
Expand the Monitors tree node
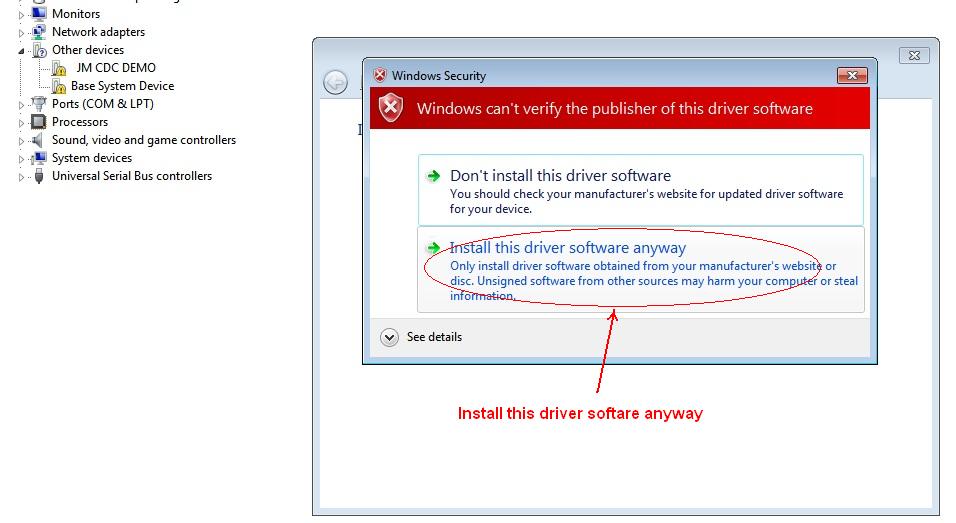(x=21, y=14)
